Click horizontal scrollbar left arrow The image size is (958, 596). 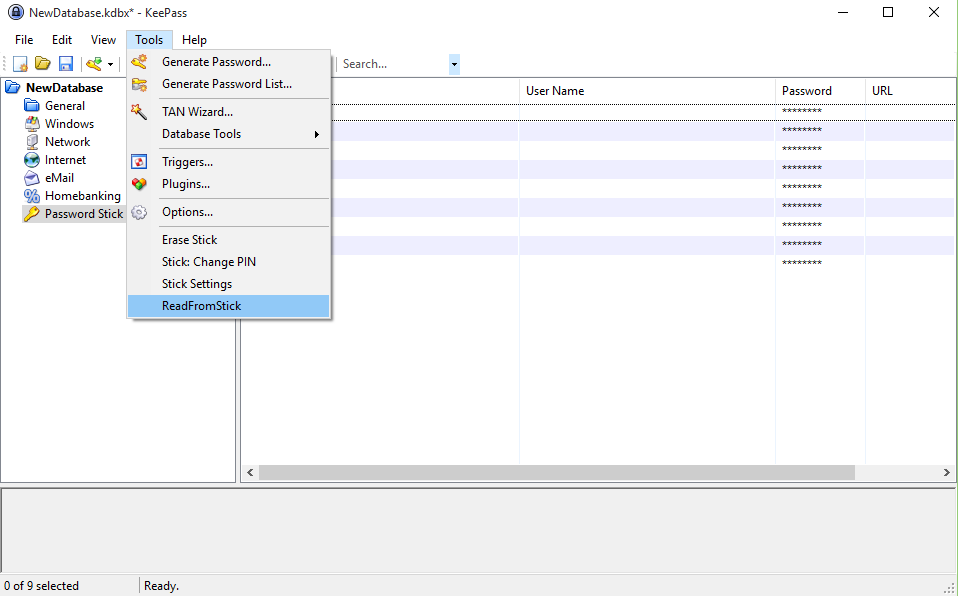(x=250, y=473)
